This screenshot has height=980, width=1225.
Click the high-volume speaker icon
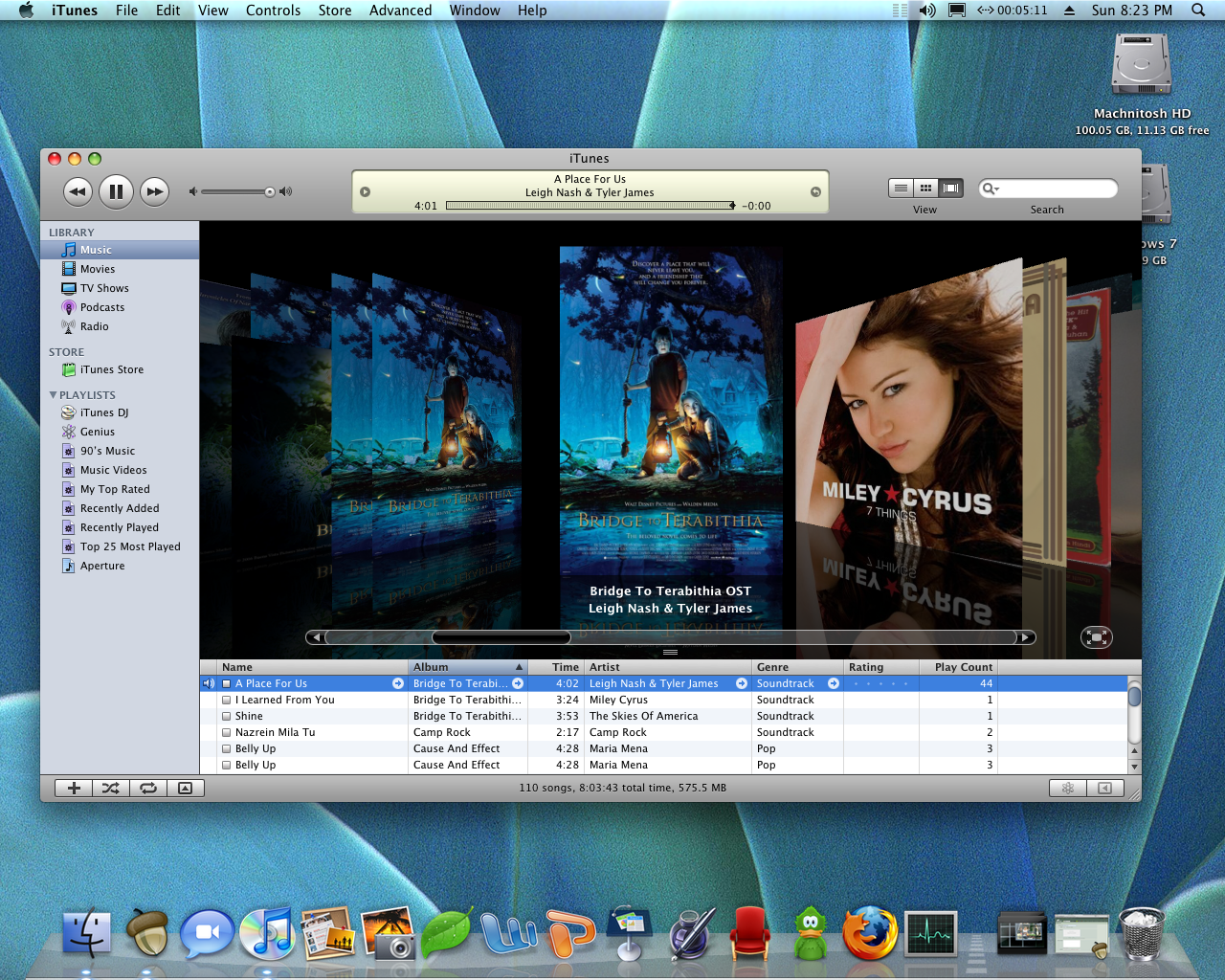point(285,191)
